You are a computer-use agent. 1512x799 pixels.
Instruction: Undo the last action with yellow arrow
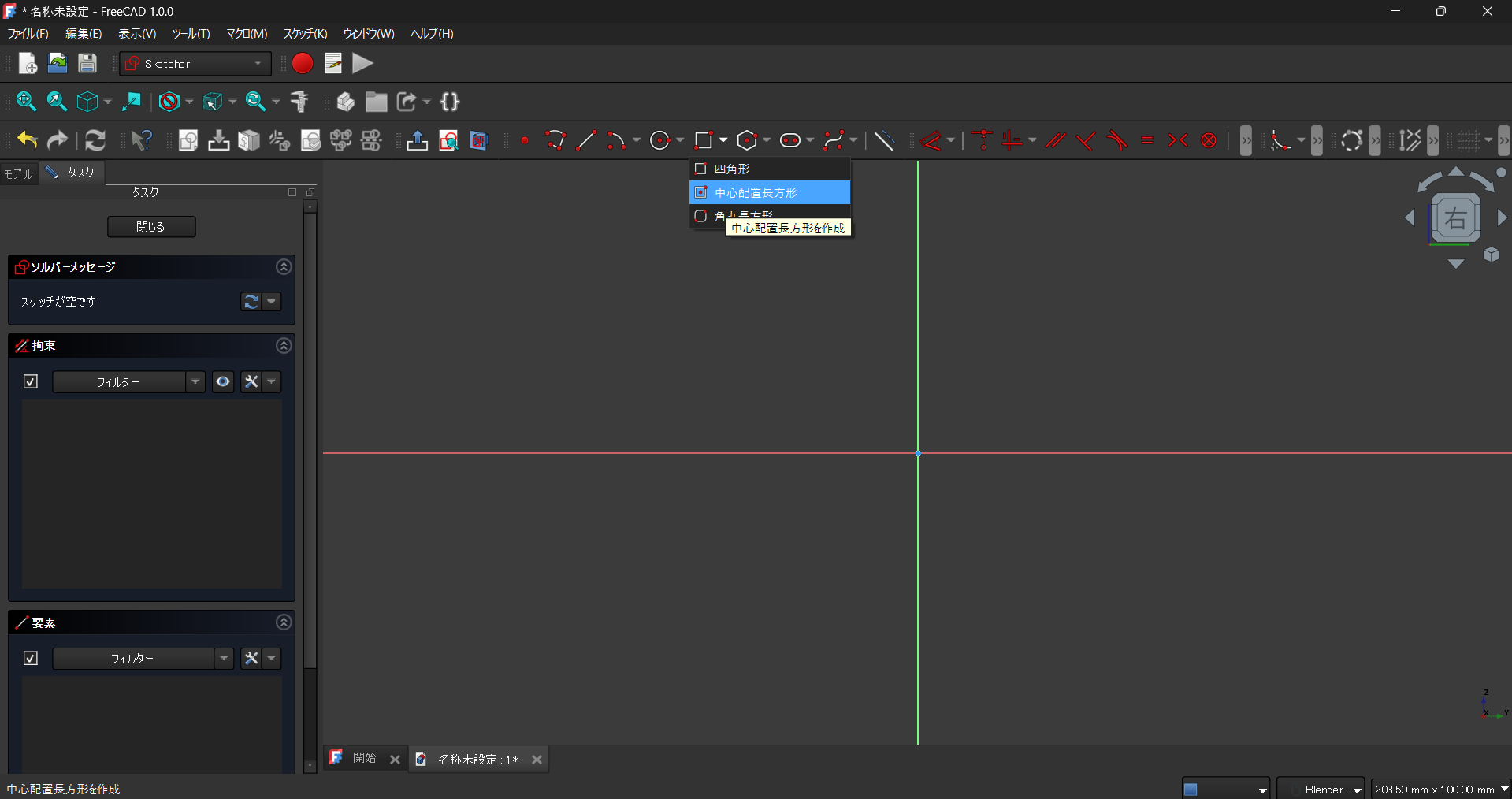click(x=28, y=140)
